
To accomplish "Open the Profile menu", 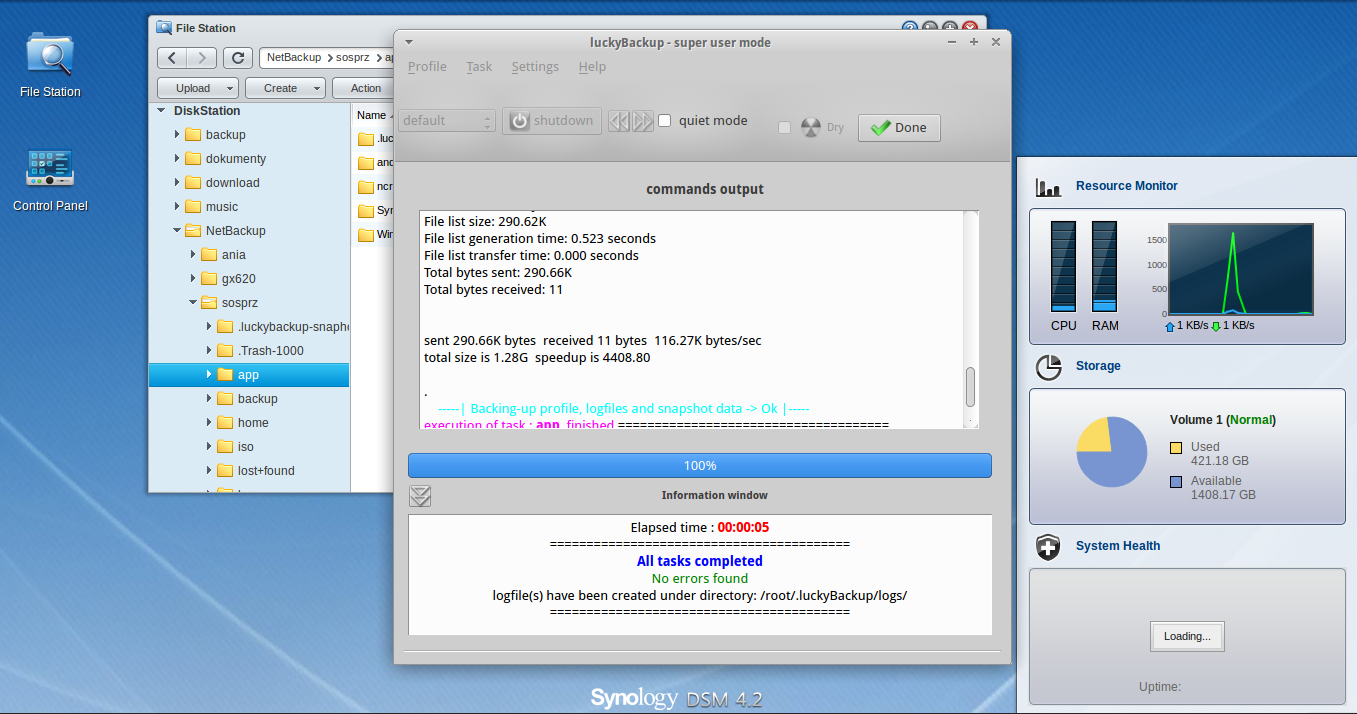I will click(427, 67).
